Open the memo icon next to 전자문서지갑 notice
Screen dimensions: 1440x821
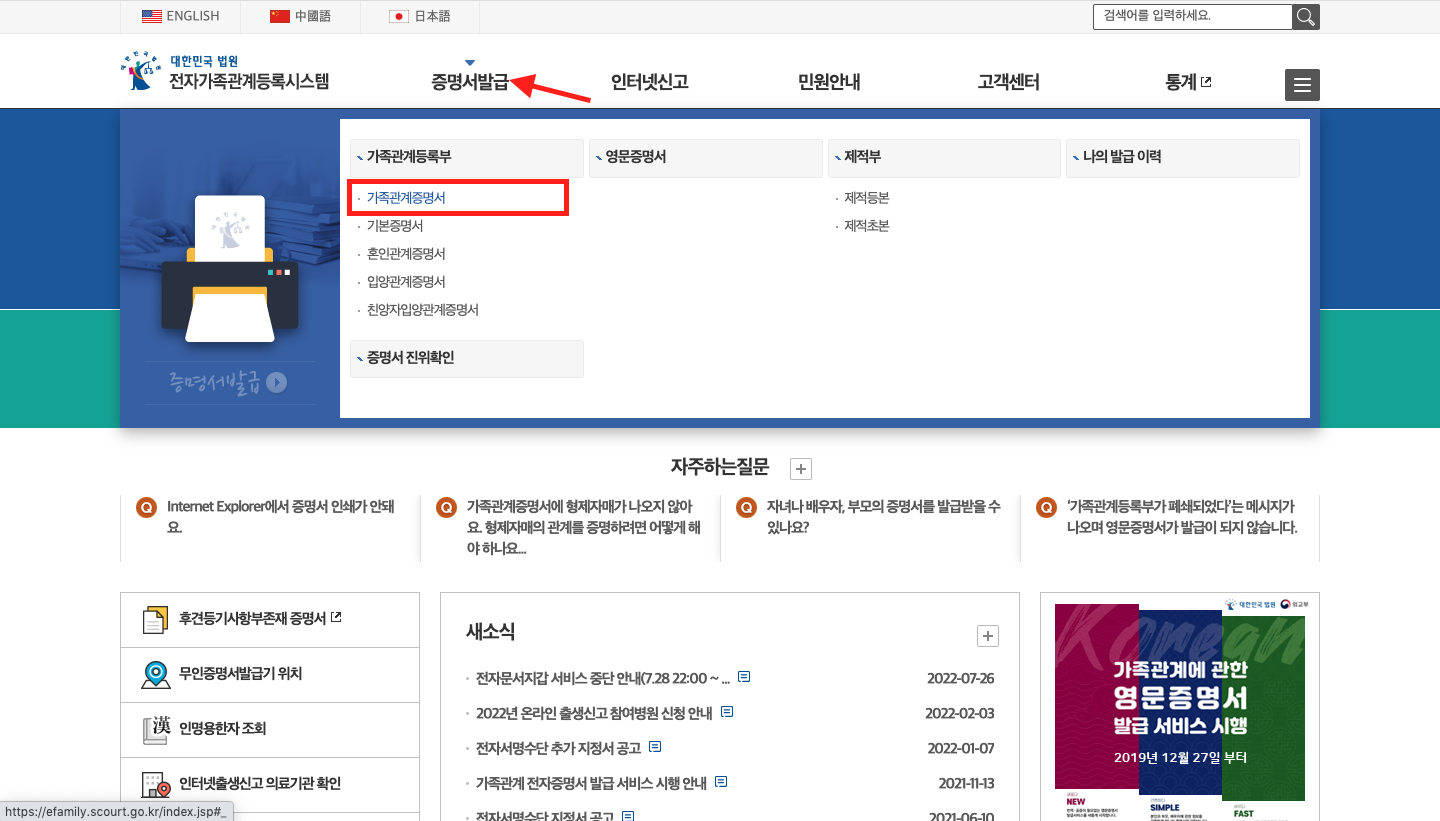tap(743, 676)
